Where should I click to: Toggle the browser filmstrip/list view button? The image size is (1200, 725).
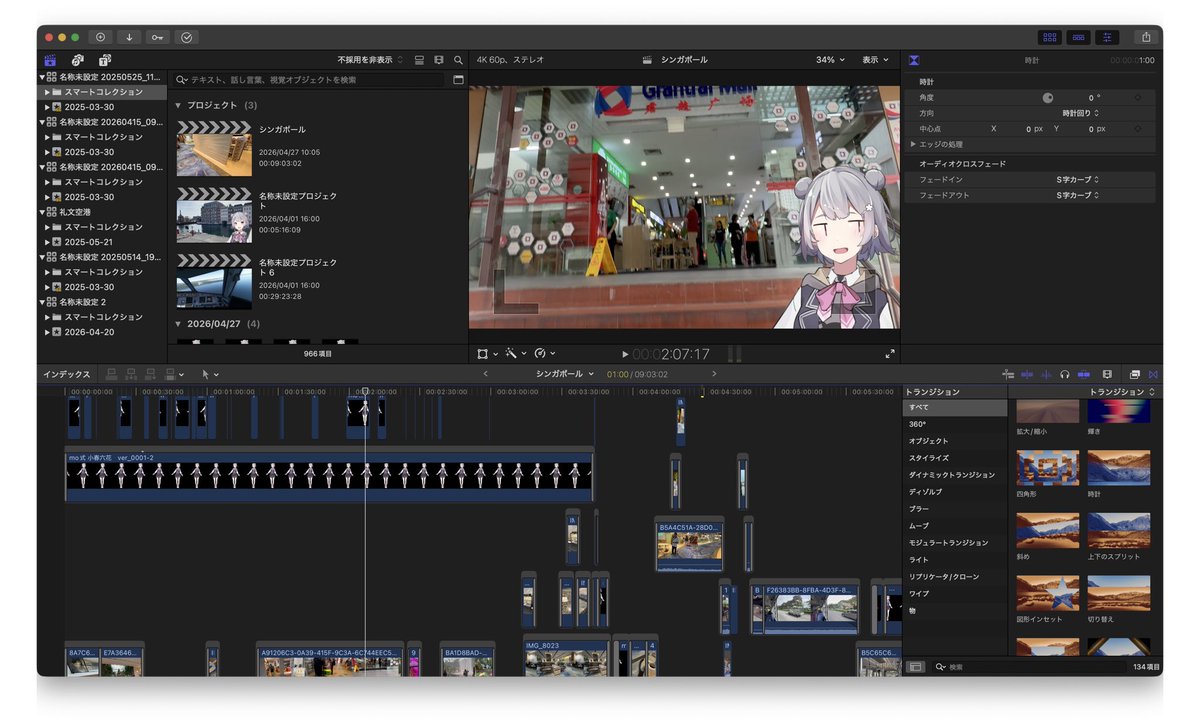pos(420,60)
